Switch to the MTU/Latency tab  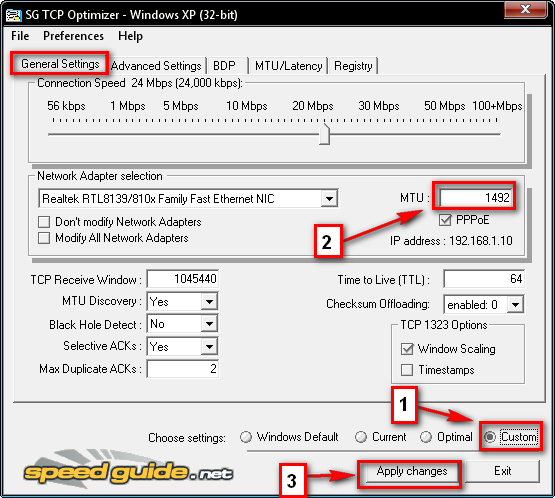click(x=288, y=66)
